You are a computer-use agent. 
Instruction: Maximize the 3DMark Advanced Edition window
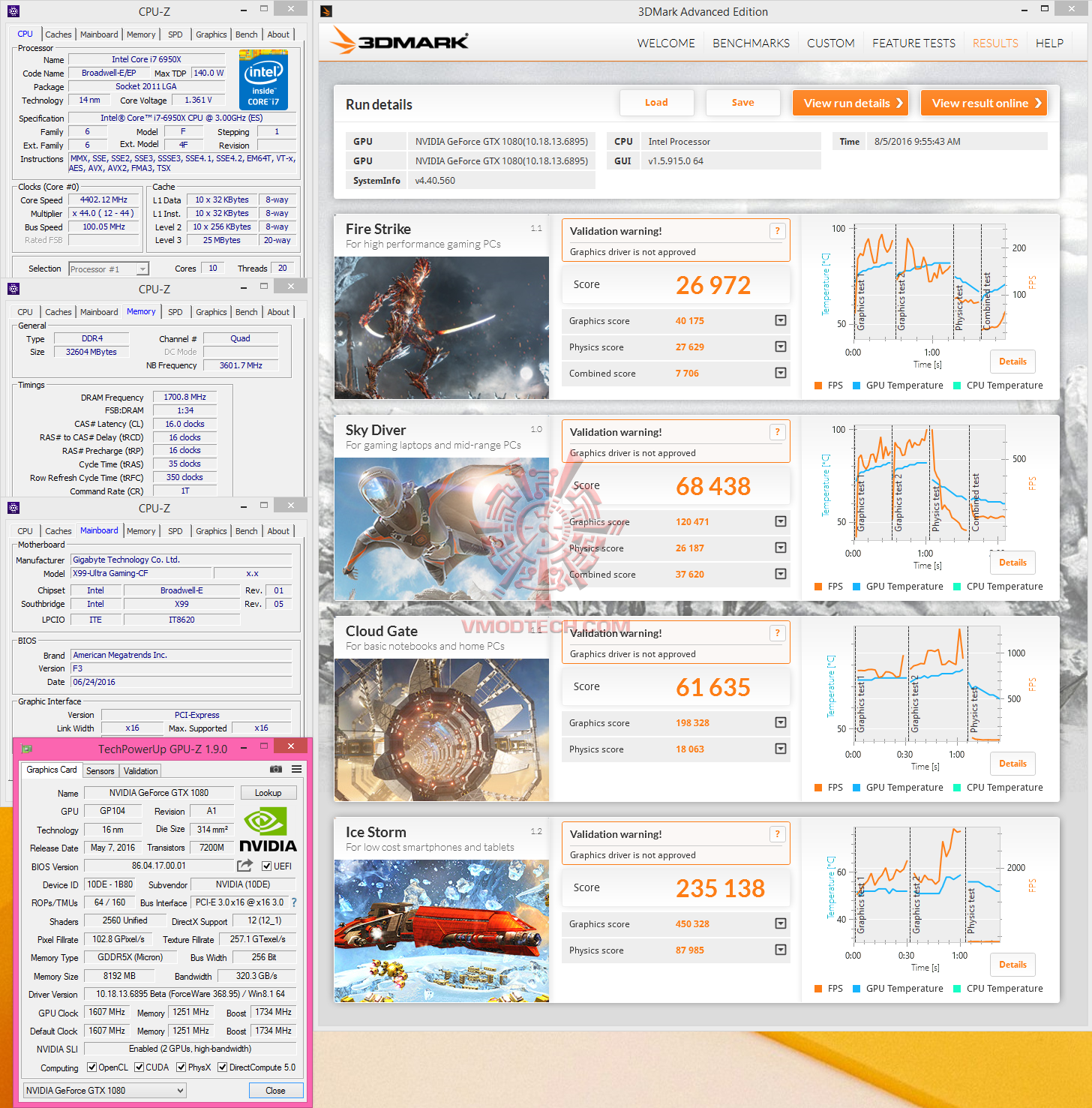coord(1045,9)
